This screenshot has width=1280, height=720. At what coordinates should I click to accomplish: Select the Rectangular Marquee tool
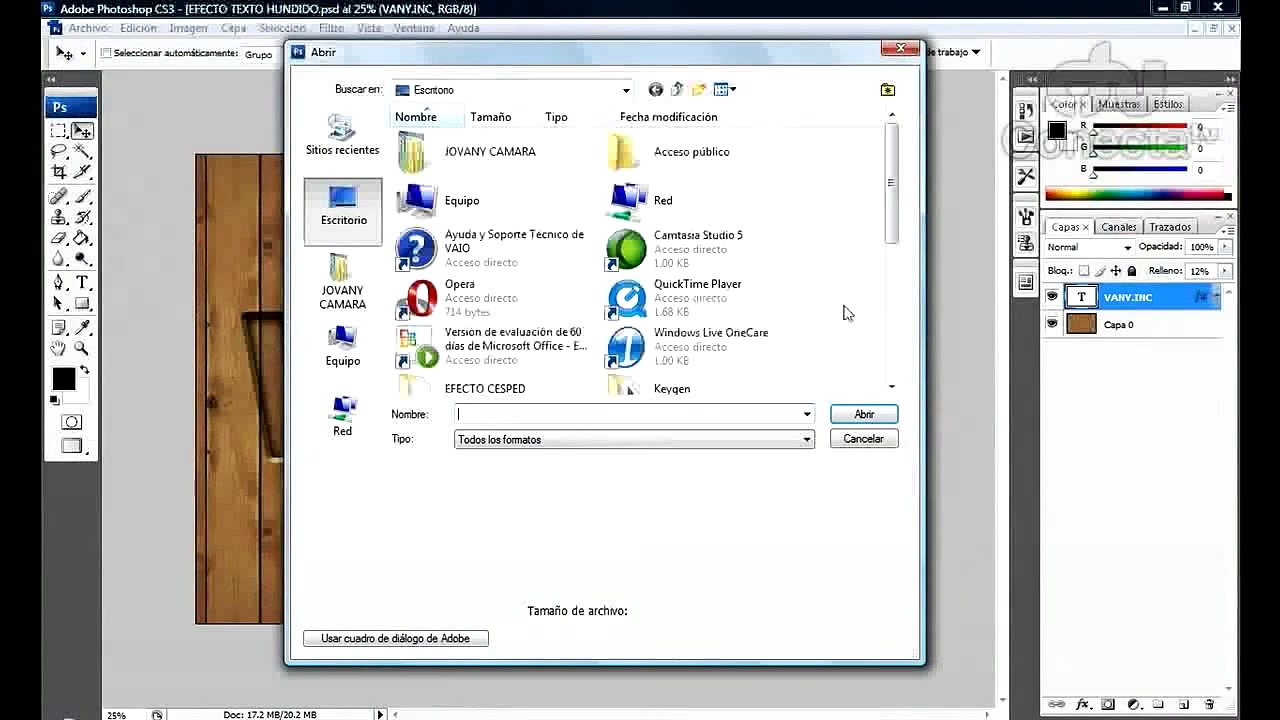tap(59, 131)
